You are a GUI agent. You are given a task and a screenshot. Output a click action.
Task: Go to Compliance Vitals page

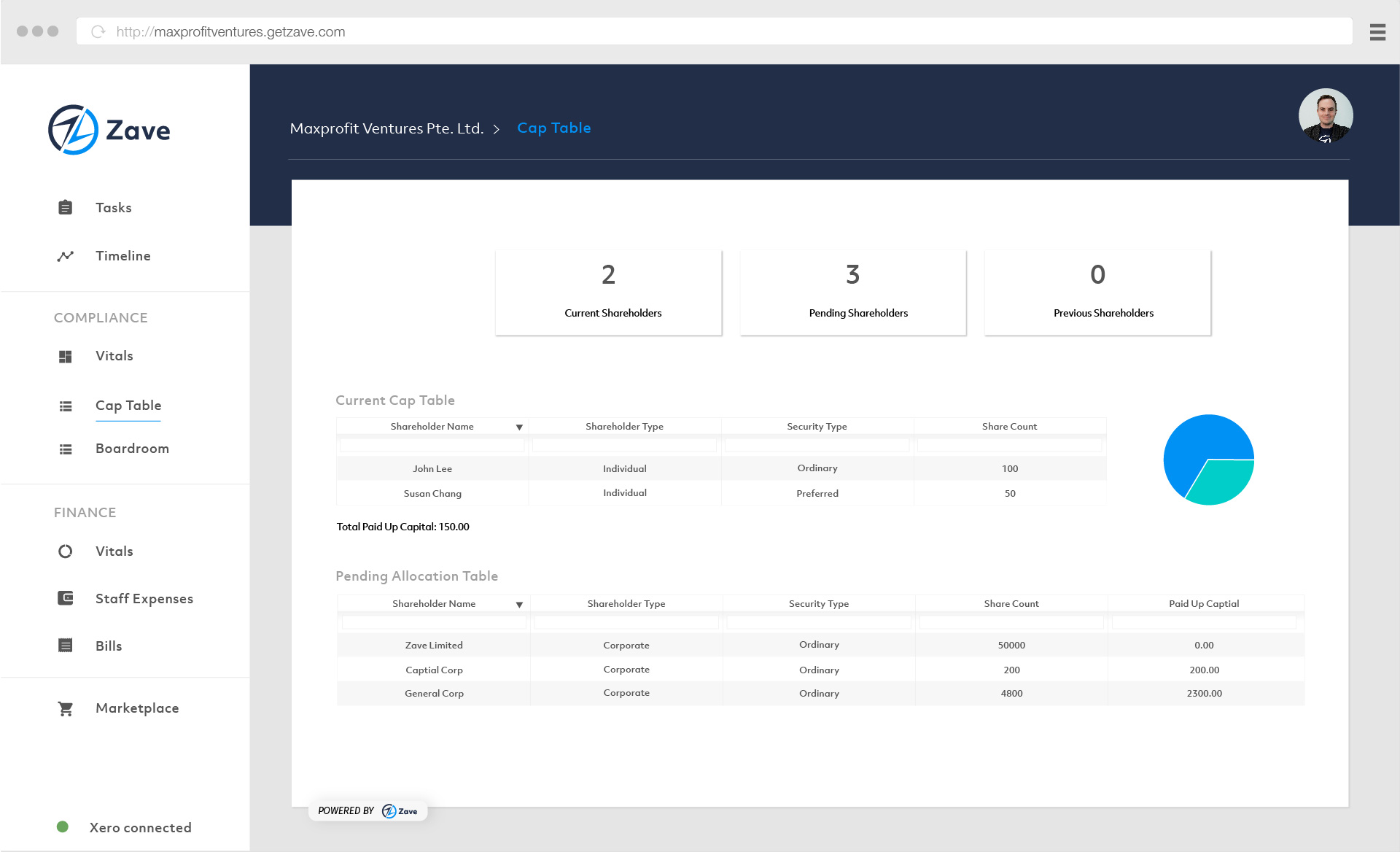[114, 356]
